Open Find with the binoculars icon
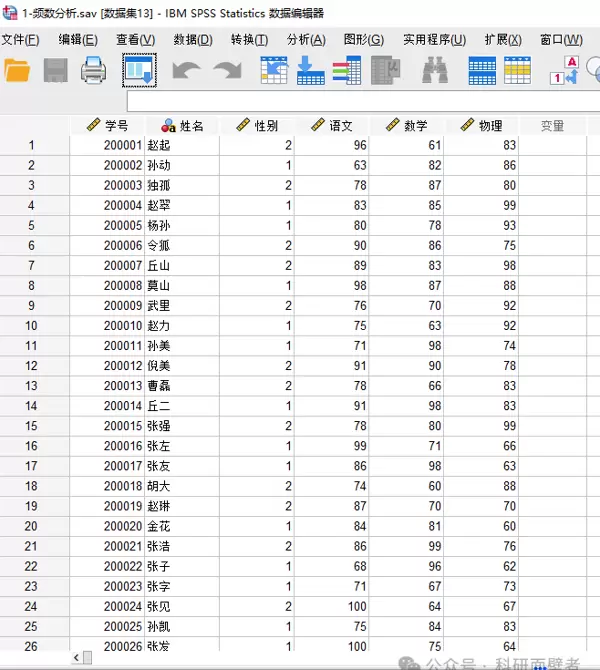Image resolution: width=600 pixels, height=670 pixels. pyautogui.click(x=434, y=70)
